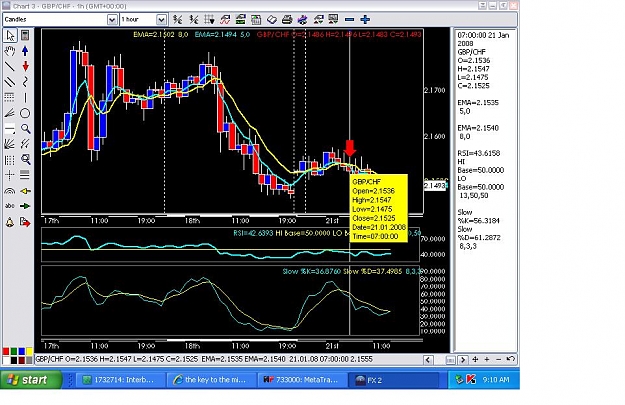The width and height of the screenshot is (625, 405).
Task: Select the wavy curve drawing tool
Action: (x=25, y=82)
